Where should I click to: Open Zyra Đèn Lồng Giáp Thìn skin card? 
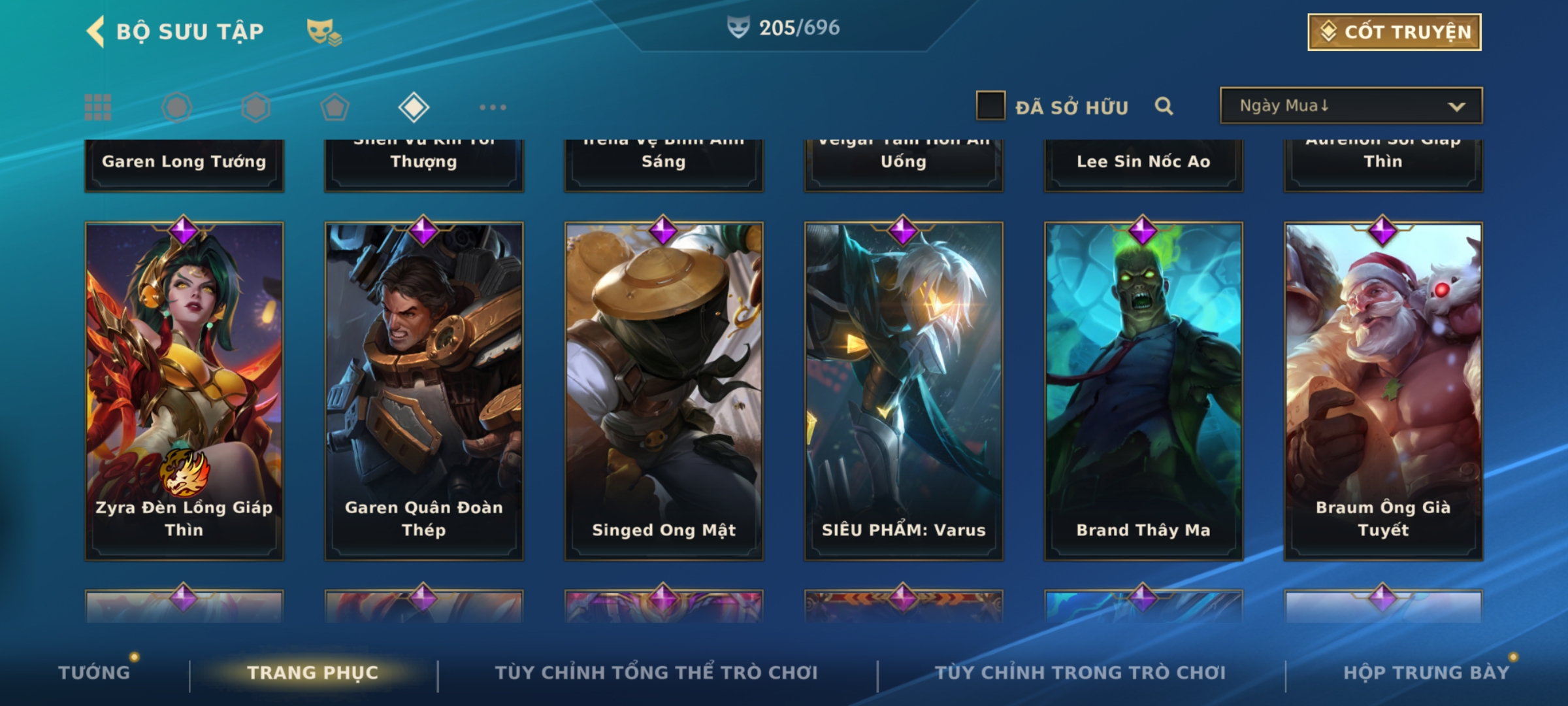point(184,391)
